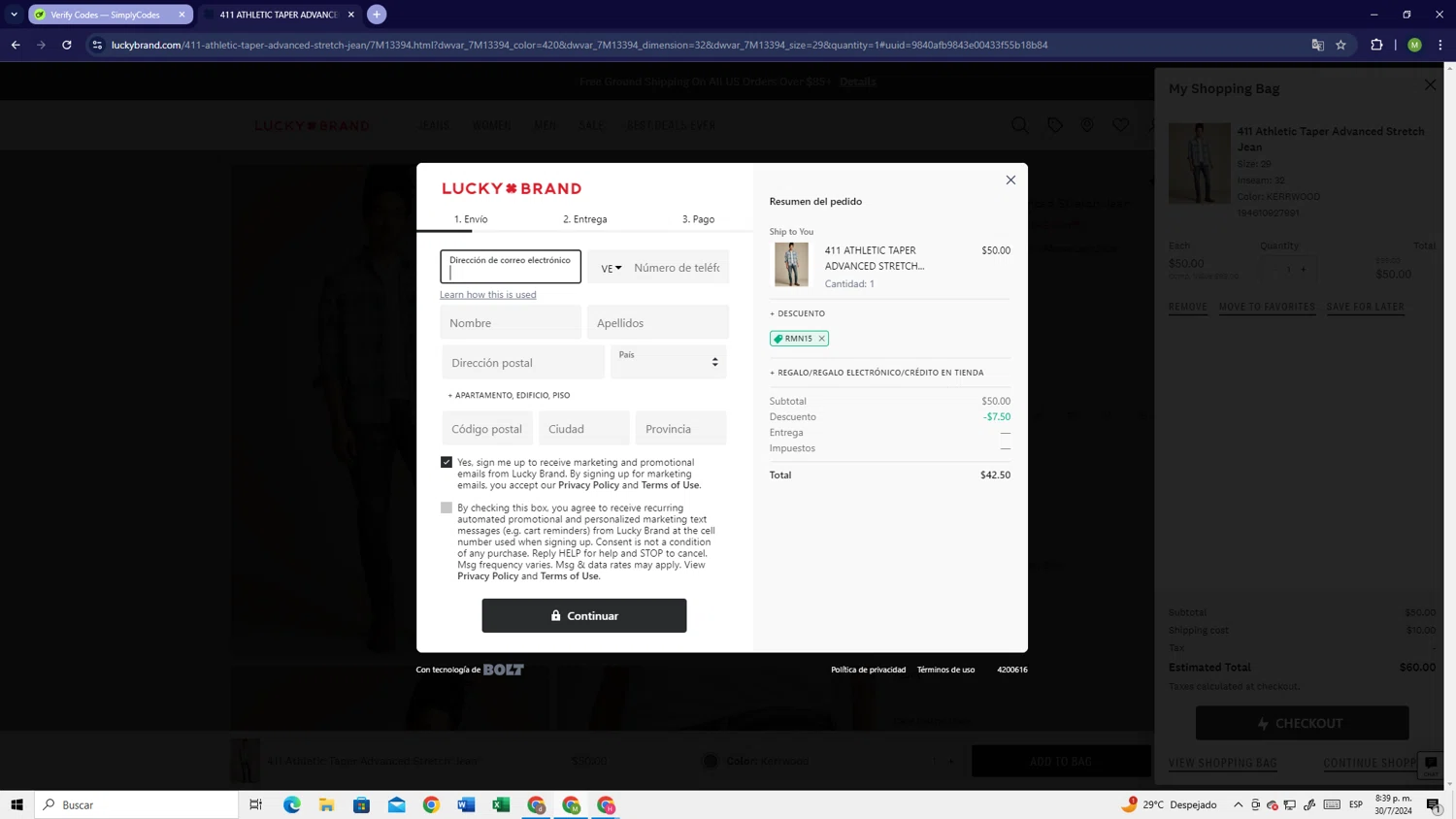This screenshot has height=819, width=1456.
Task: Expand Regalo/crédito en tienda section
Action: point(877,373)
